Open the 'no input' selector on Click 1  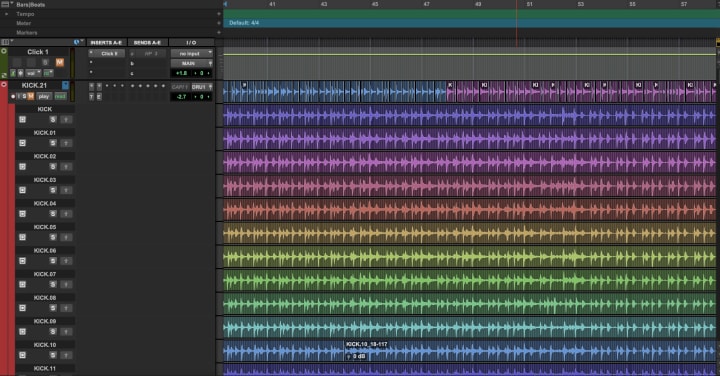tap(192, 53)
